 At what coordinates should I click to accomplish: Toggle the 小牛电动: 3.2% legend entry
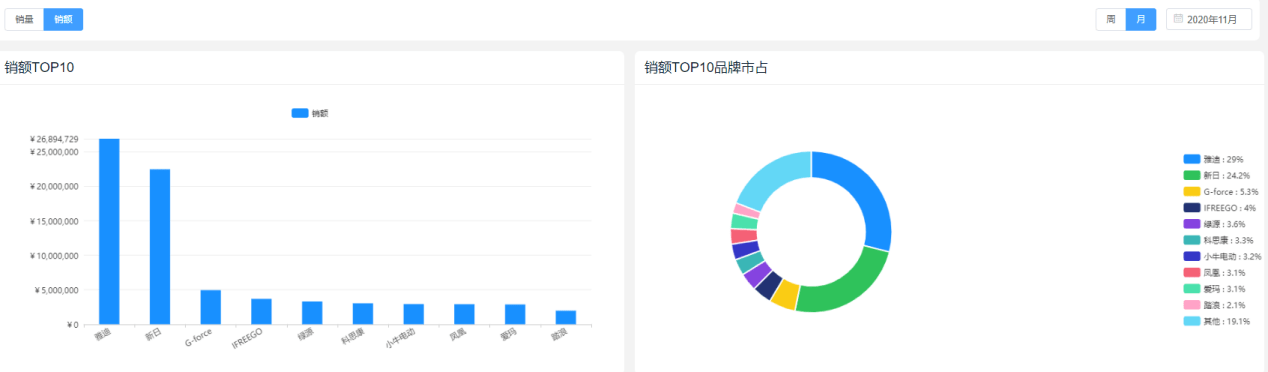[1222, 256]
